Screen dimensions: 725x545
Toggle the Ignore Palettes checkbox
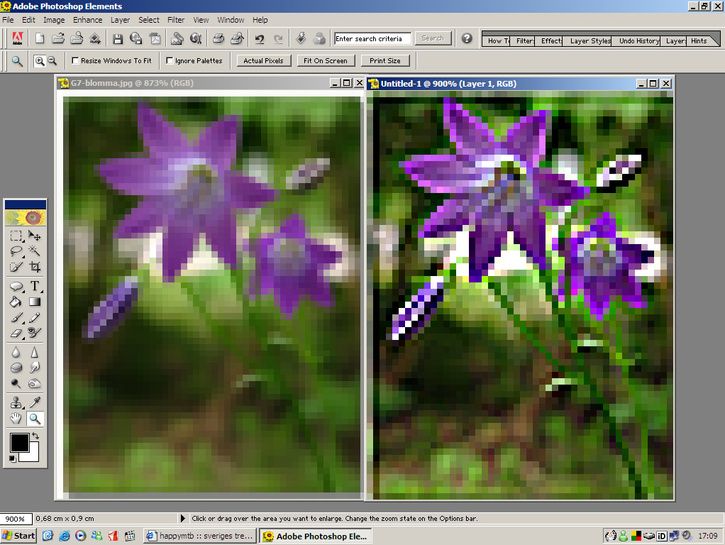[169, 61]
